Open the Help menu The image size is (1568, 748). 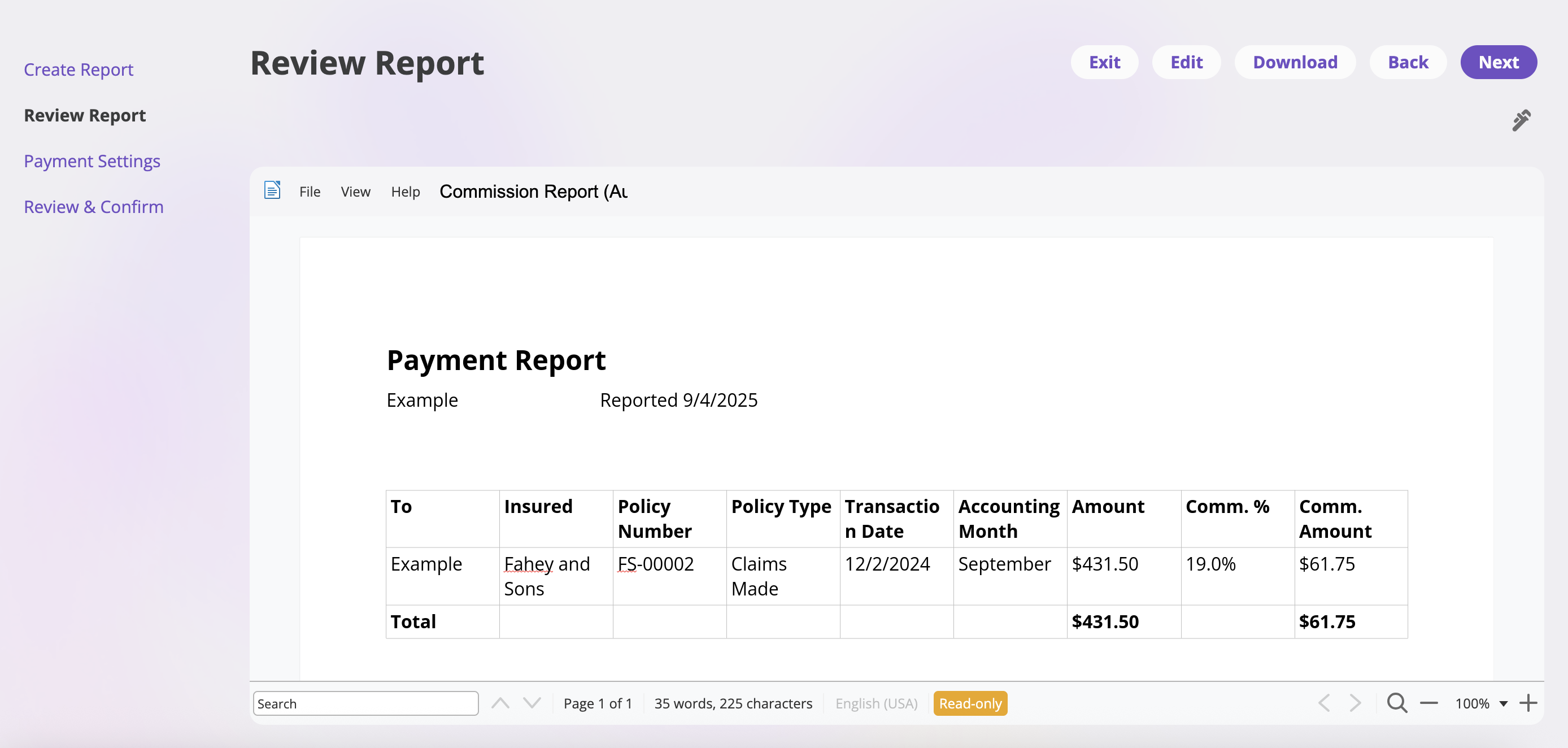(406, 192)
